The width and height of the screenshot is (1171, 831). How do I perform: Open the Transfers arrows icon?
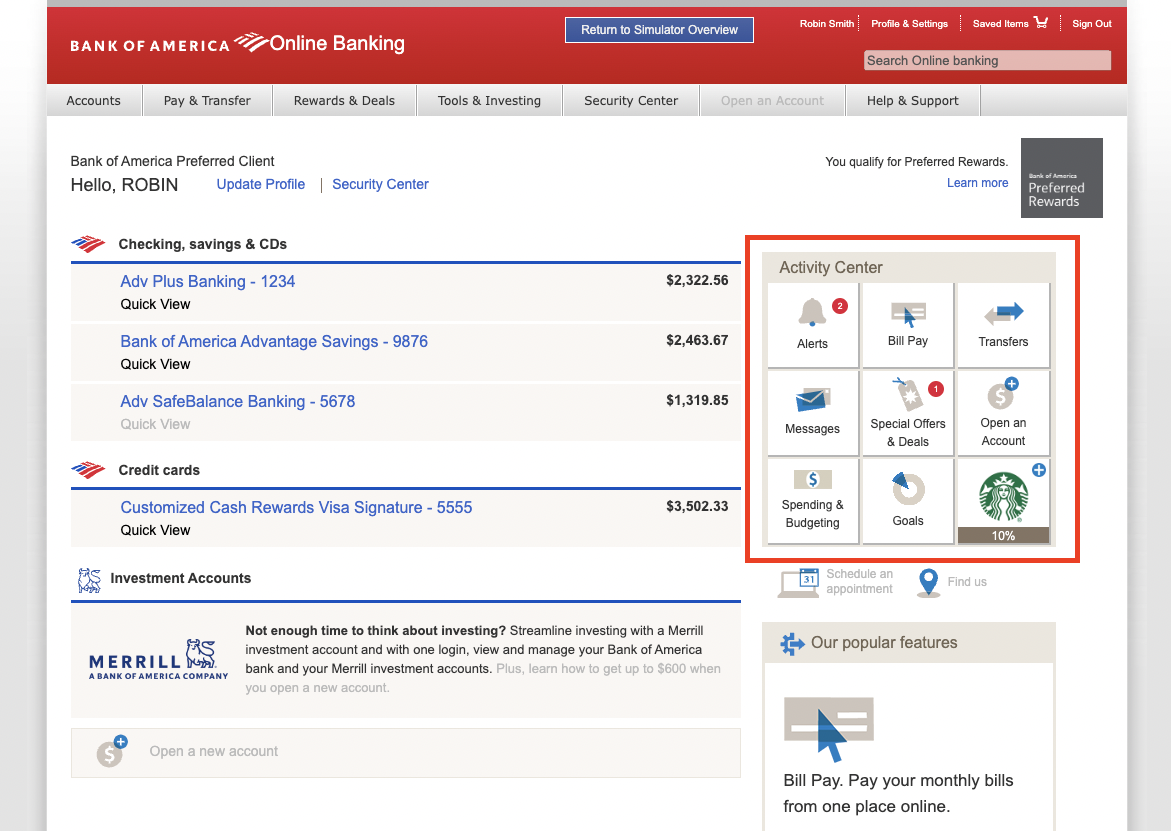coord(1004,314)
